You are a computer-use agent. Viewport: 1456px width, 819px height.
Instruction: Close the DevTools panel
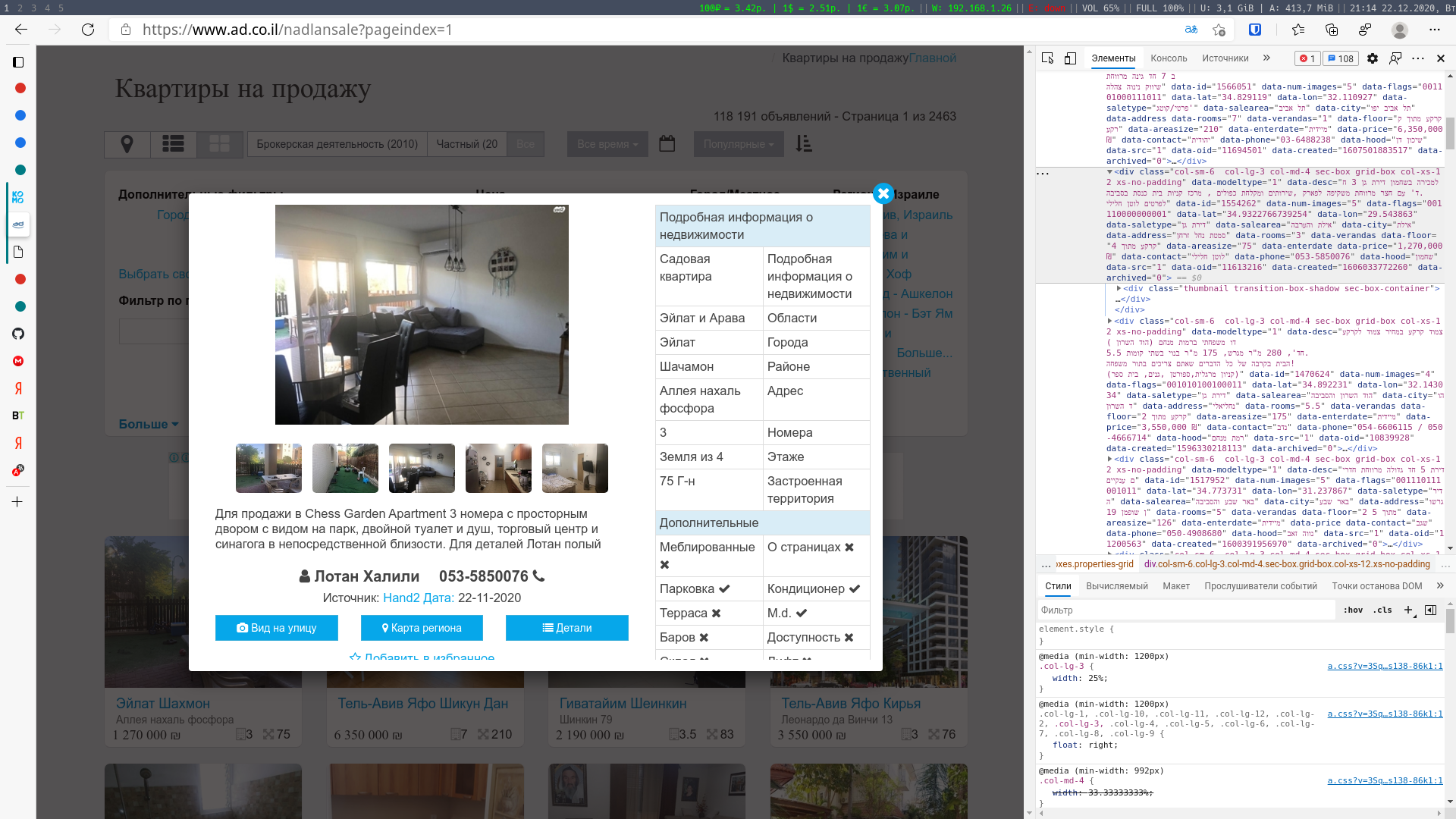click(1441, 58)
